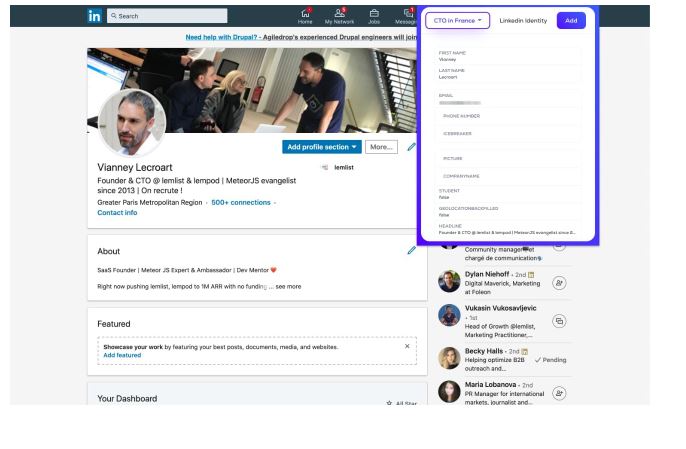This screenshot has width=686, height=449.
Task: Select the LinkedIn Identity tab
Action: click(523, 21)
